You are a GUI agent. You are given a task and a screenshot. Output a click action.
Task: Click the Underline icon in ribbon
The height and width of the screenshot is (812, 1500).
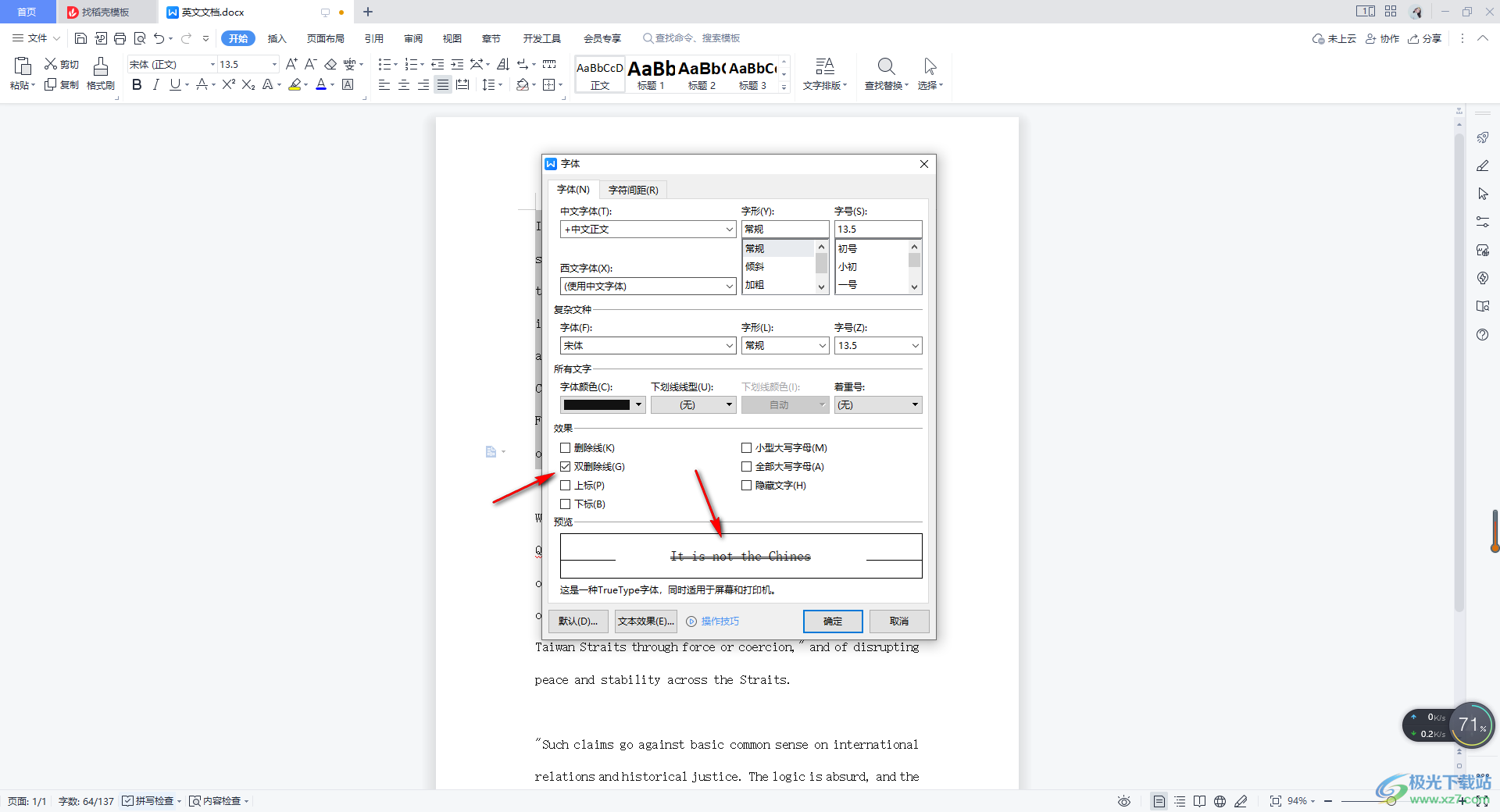[x=175, y=85]
